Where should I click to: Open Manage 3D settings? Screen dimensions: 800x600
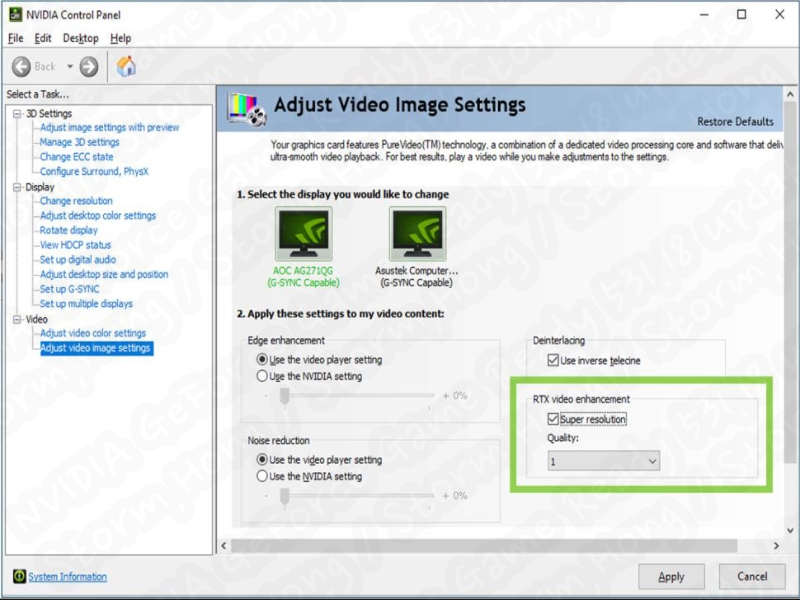[80, 142]
